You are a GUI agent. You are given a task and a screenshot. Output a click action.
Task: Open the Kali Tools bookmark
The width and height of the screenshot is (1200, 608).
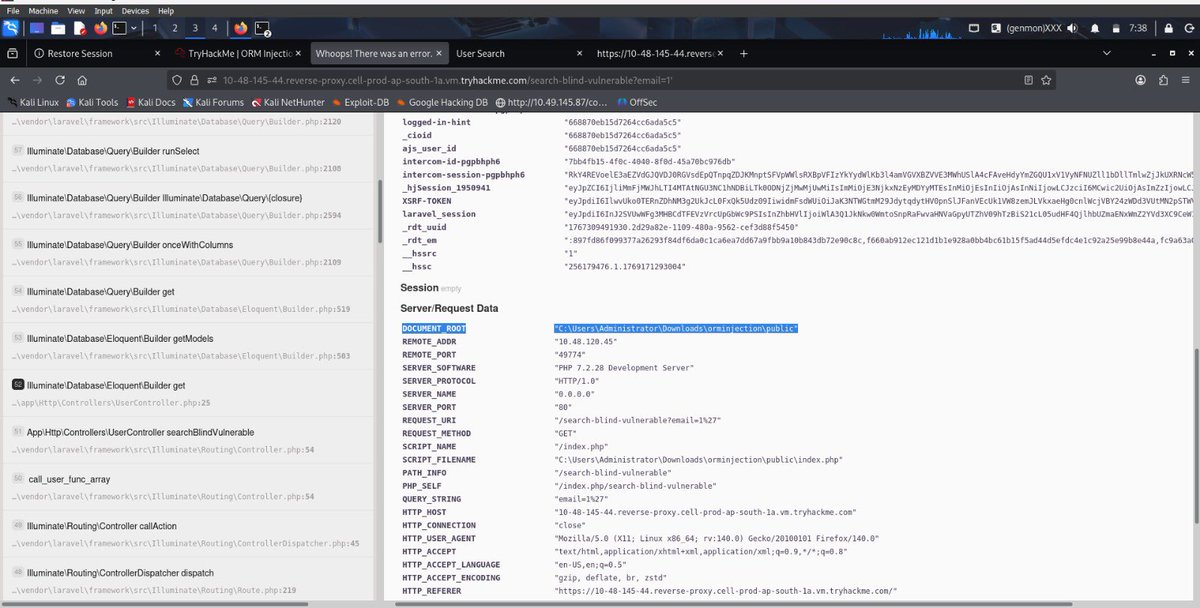point(92,102)
